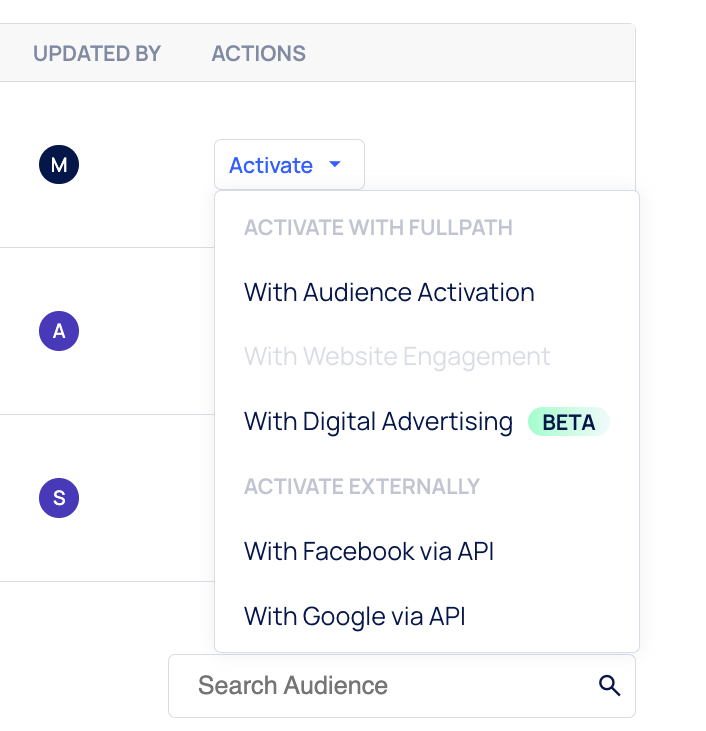Select With Digital Advertising option

tap(378, 421)
